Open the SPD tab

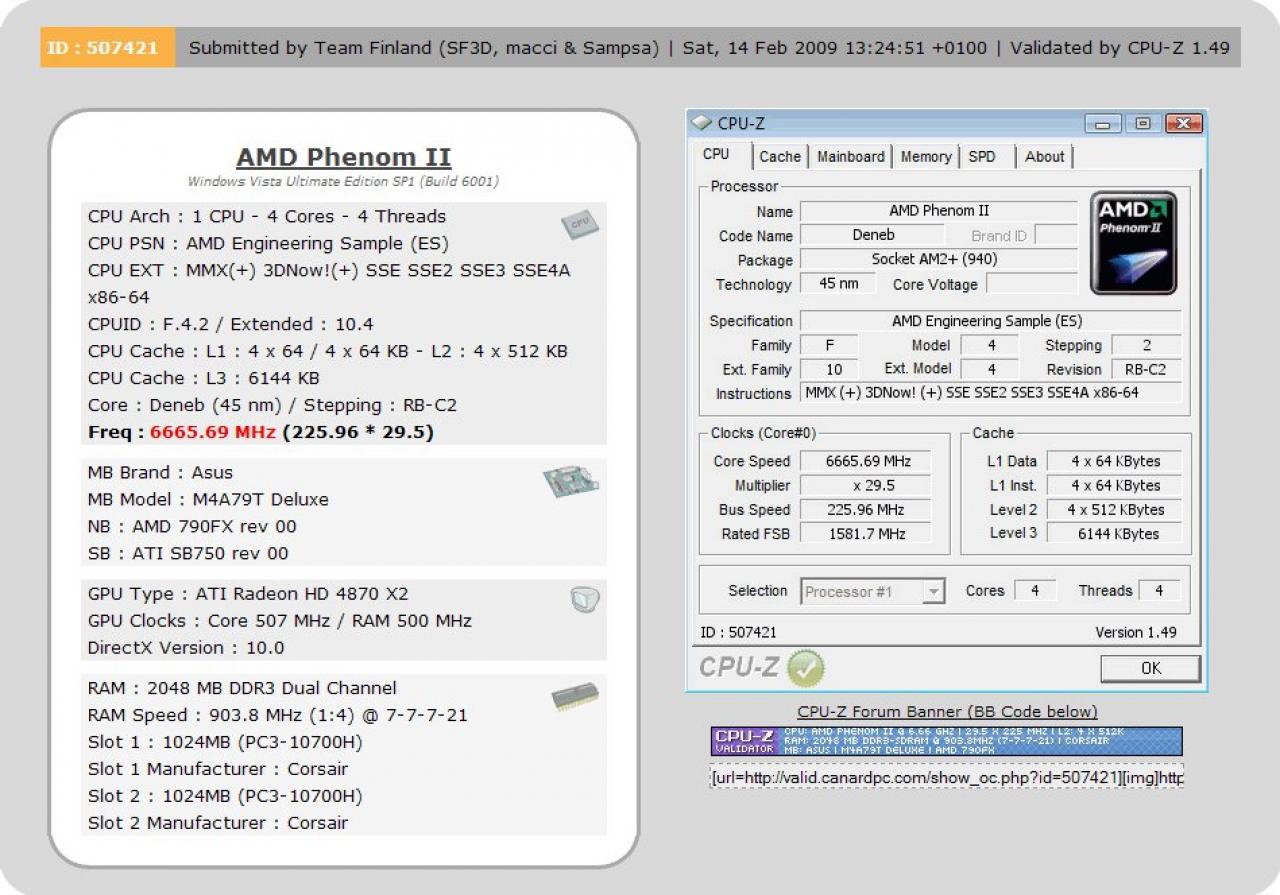pyautogui.click(x=982, y=157)
